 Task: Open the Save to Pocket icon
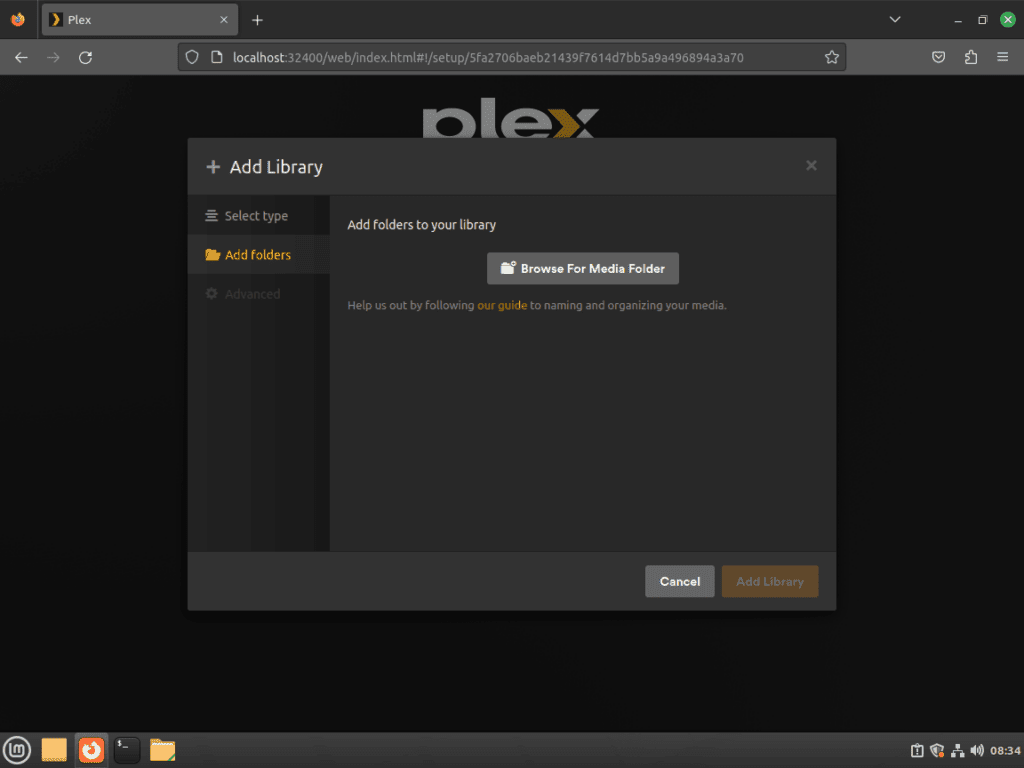(938, 57)
